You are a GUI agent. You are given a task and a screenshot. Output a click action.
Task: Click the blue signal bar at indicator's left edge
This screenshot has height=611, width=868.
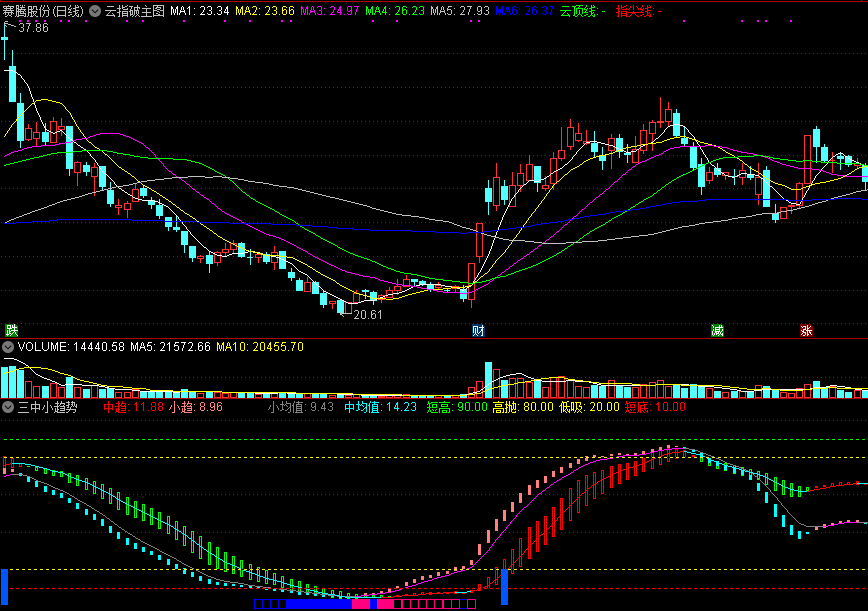pyautogui.click(x=4, y=586)
